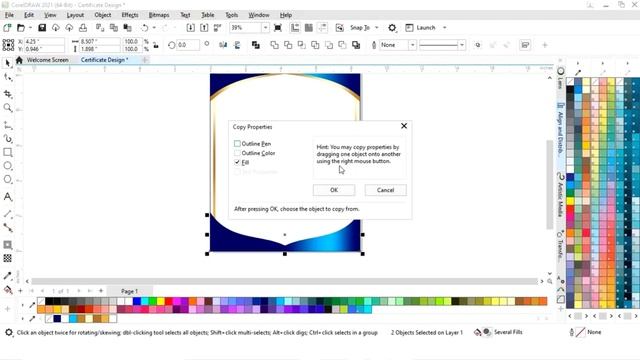Click the Options gear icon in toolbar
This screenshot has width=640, height=360.
click(392, 28)
